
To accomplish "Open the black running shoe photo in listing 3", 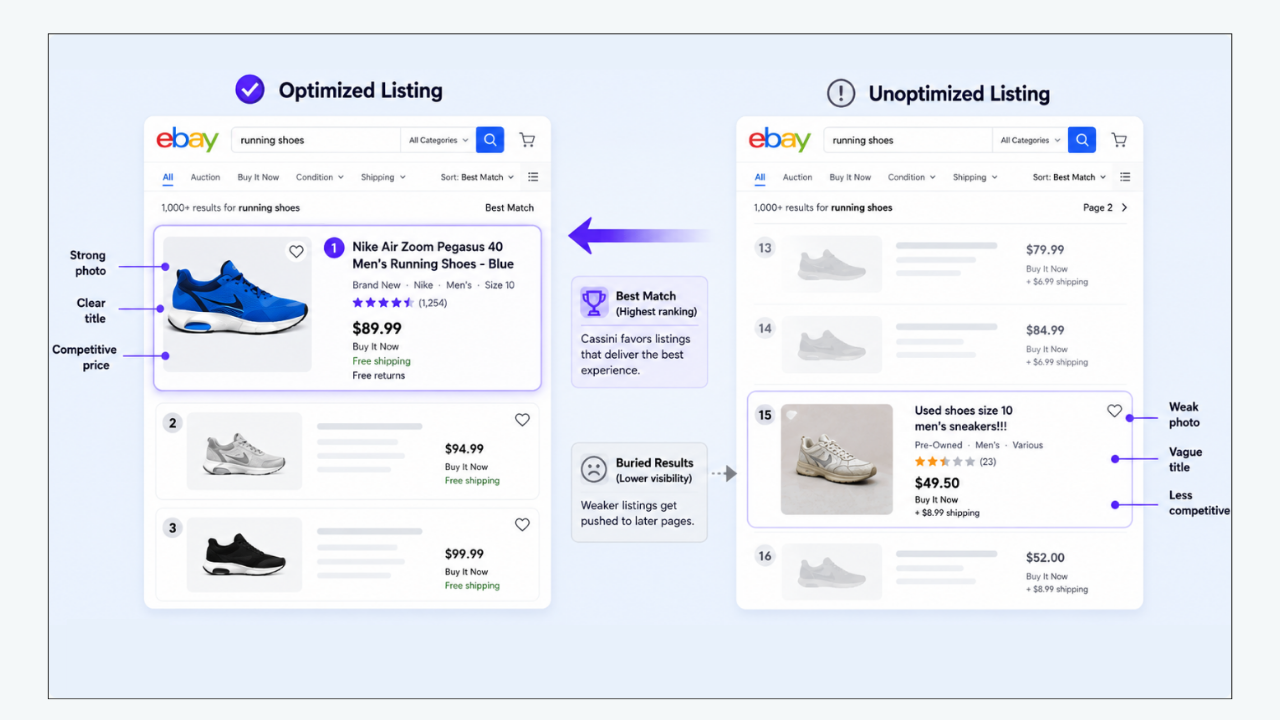I will point(245,555).
